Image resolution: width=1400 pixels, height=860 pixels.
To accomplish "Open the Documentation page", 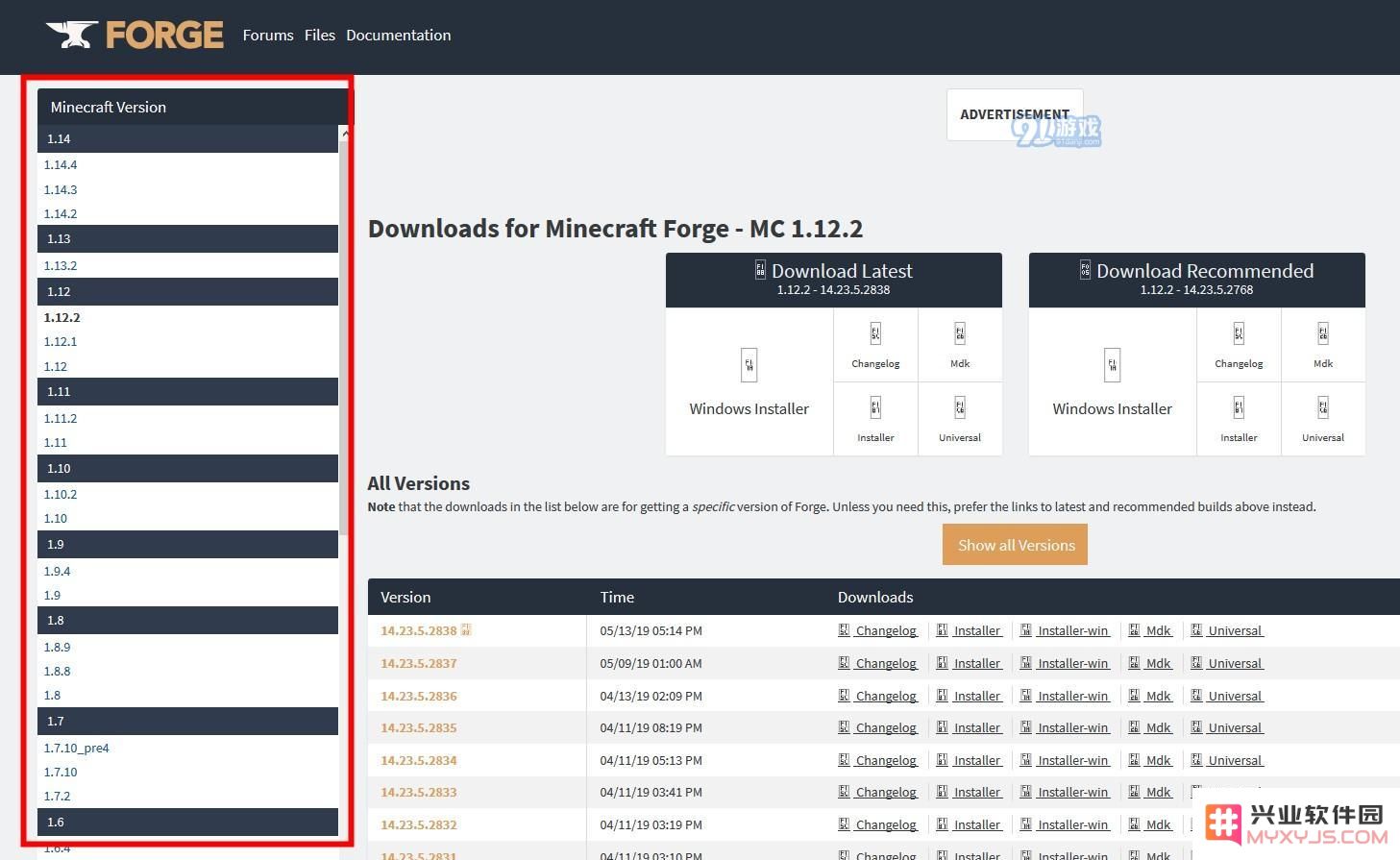I will [x=398, y=35].
